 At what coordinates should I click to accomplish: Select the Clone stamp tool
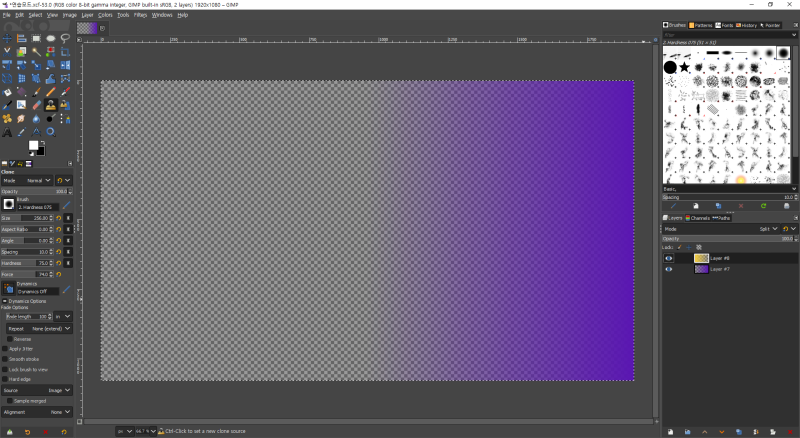click(51, 105)
